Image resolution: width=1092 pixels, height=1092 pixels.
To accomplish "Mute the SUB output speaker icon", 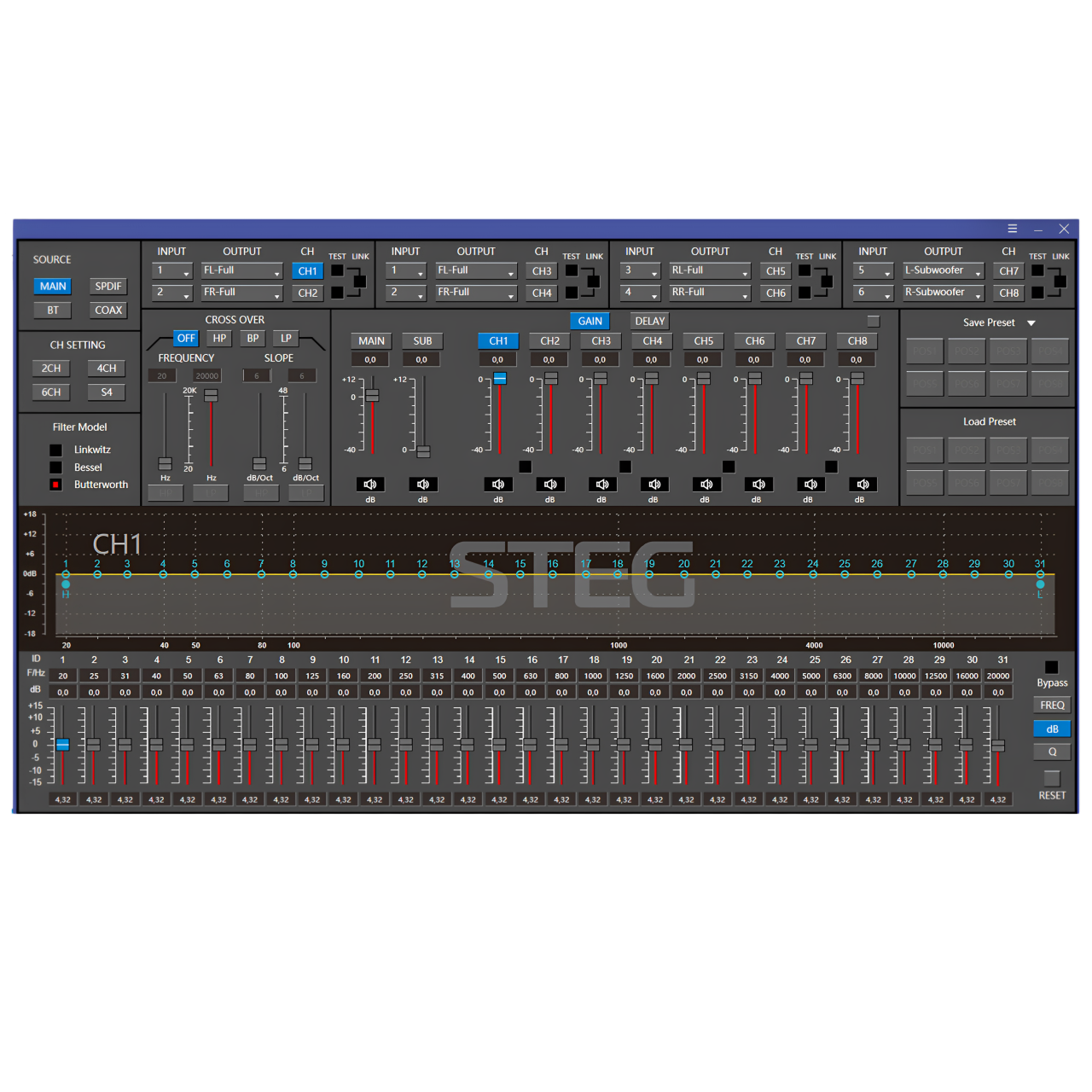I will (x=422, y=484).
